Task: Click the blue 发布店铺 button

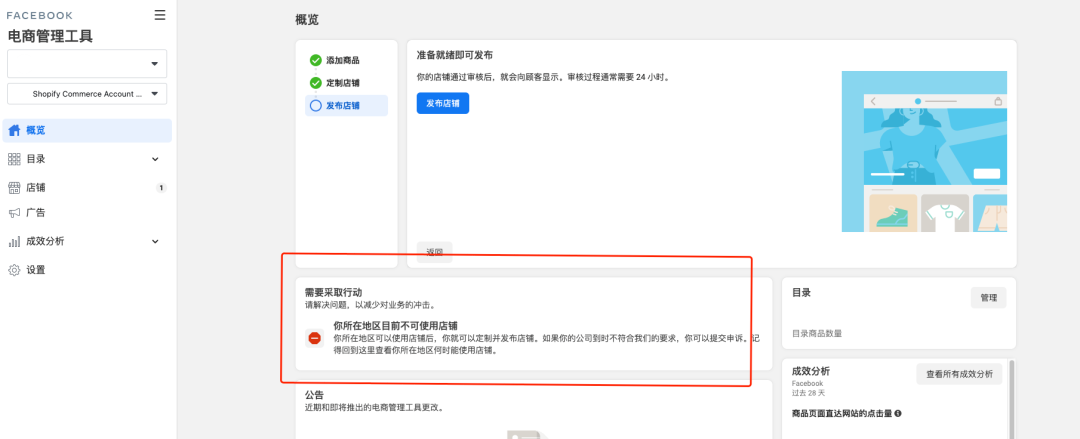Action: coord(443,103)
